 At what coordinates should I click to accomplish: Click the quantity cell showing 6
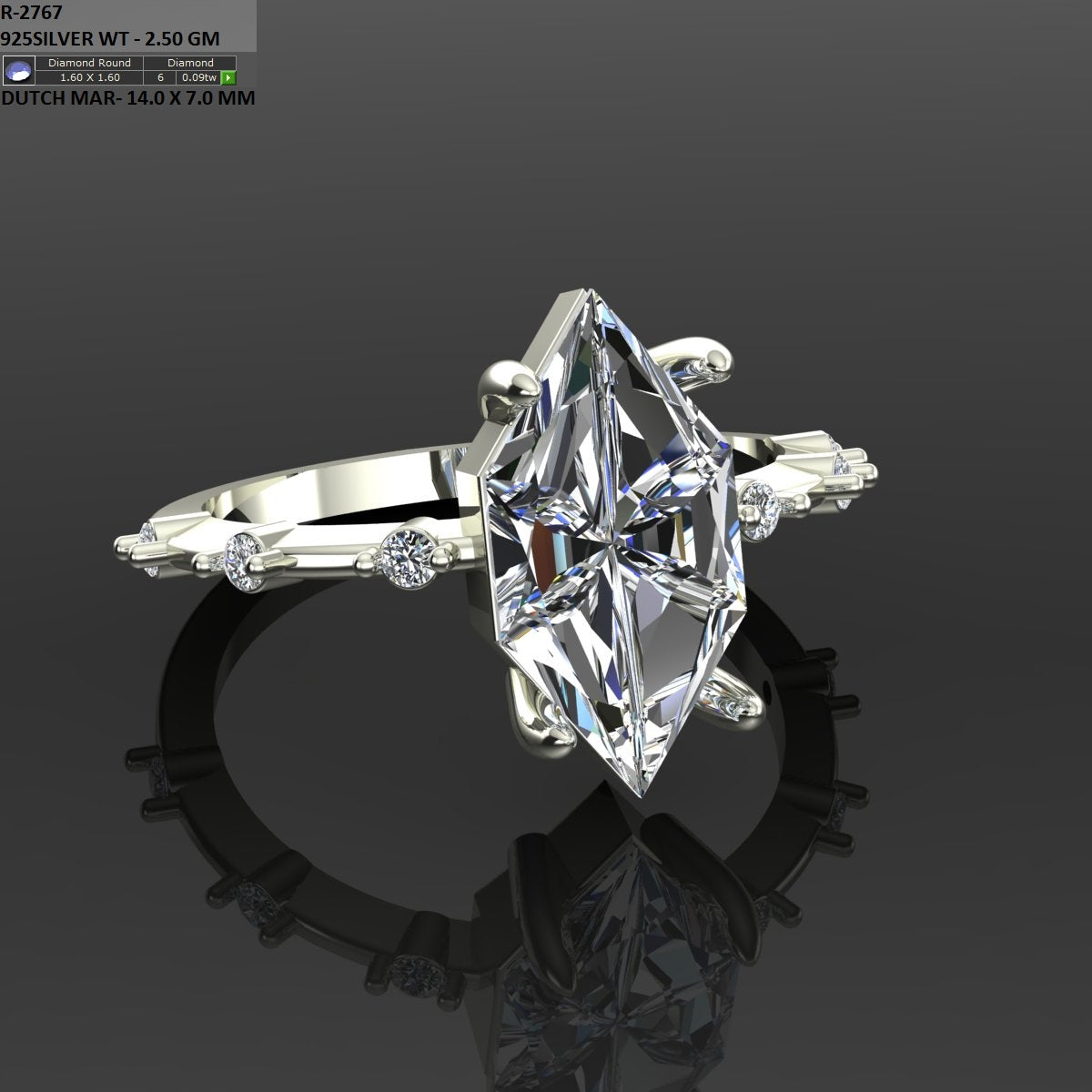click(159, 78)
